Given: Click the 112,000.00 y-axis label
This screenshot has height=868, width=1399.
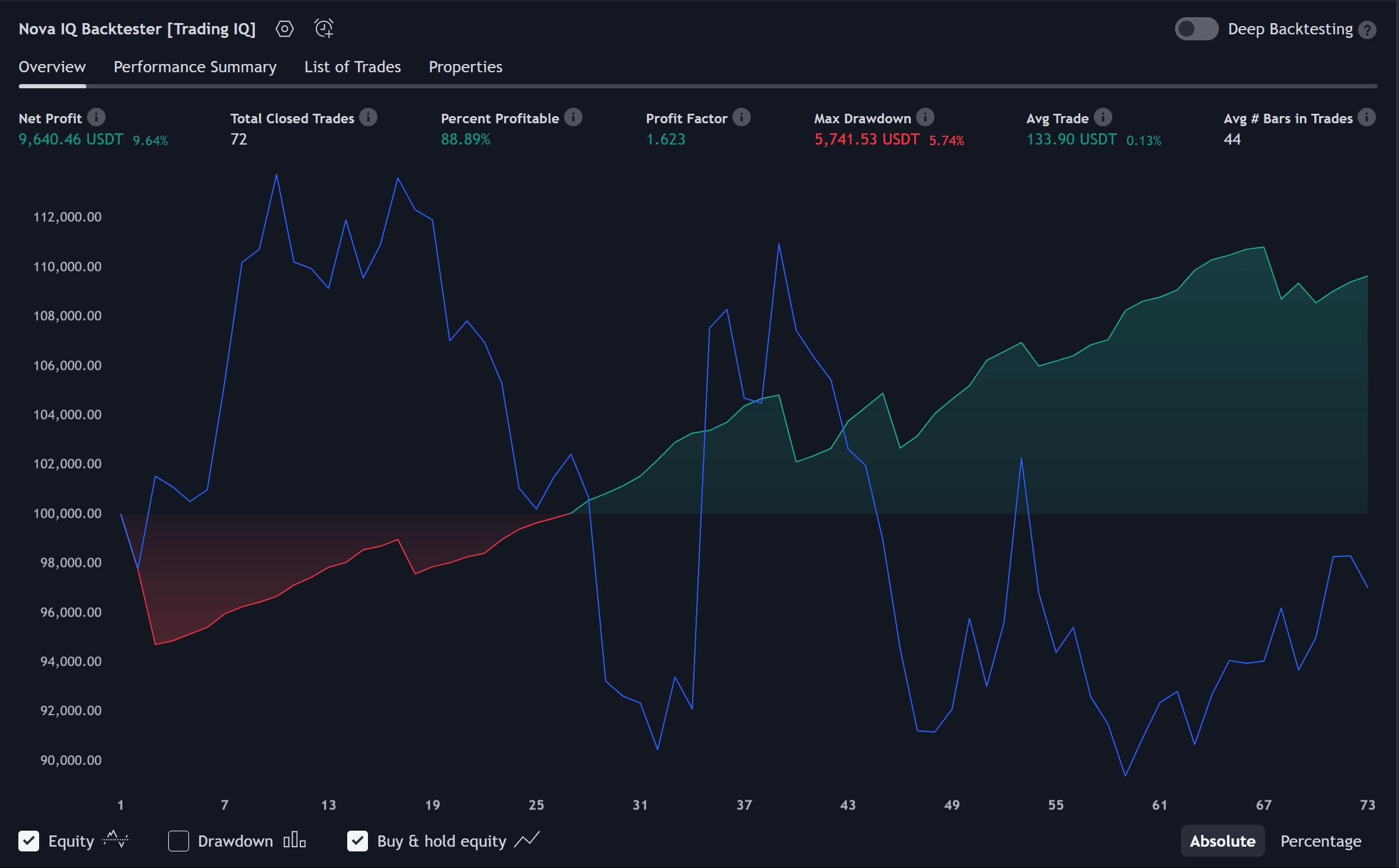Looking at the screenshot, I should (68, 217).
